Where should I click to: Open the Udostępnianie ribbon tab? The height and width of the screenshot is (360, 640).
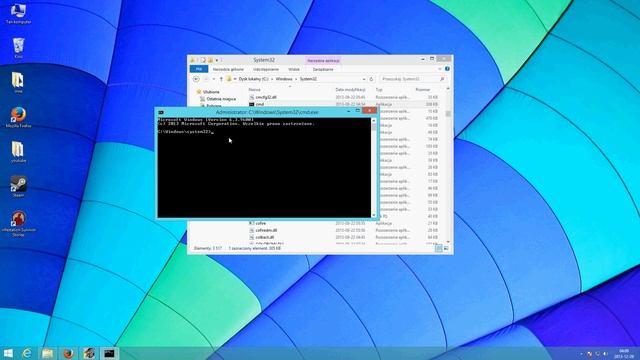tap(266, 69)
